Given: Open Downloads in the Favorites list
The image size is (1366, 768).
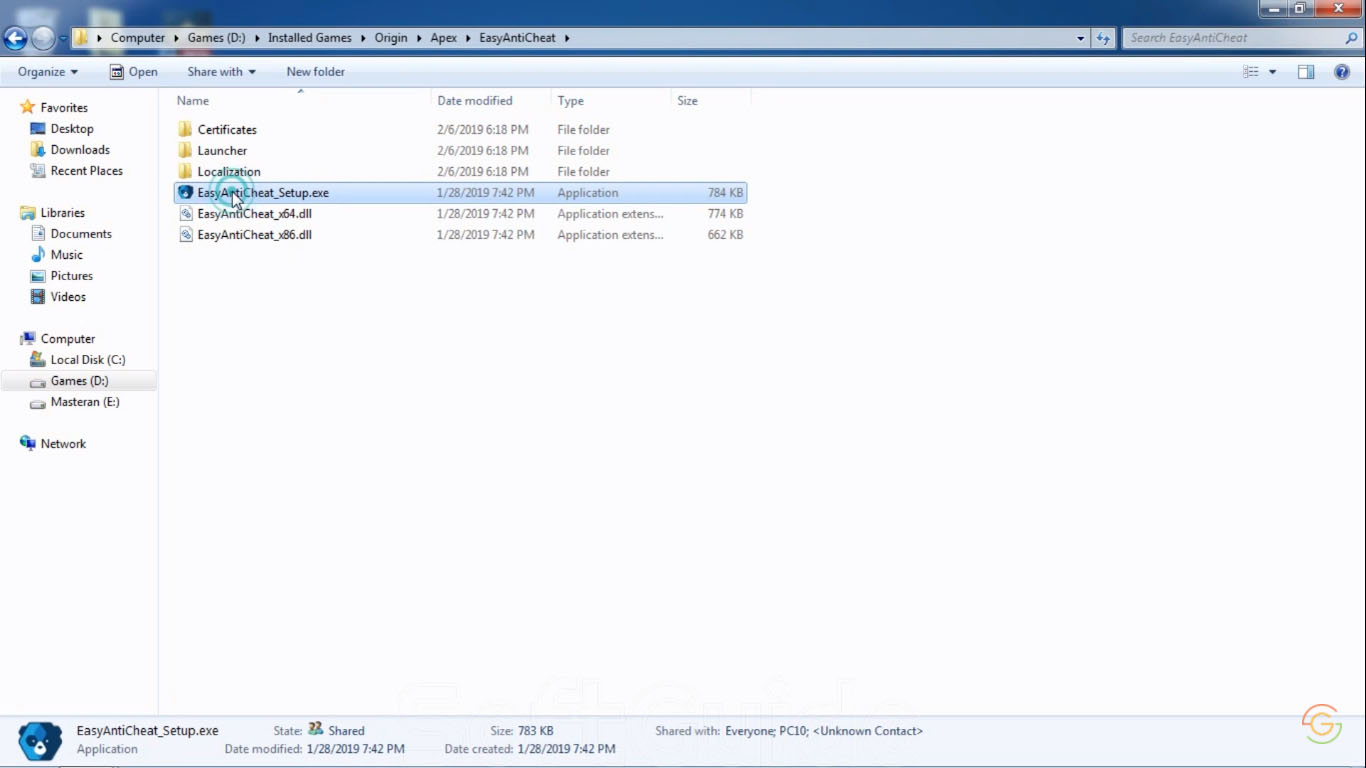Looking at the screenshot, I should coord(80,150).
